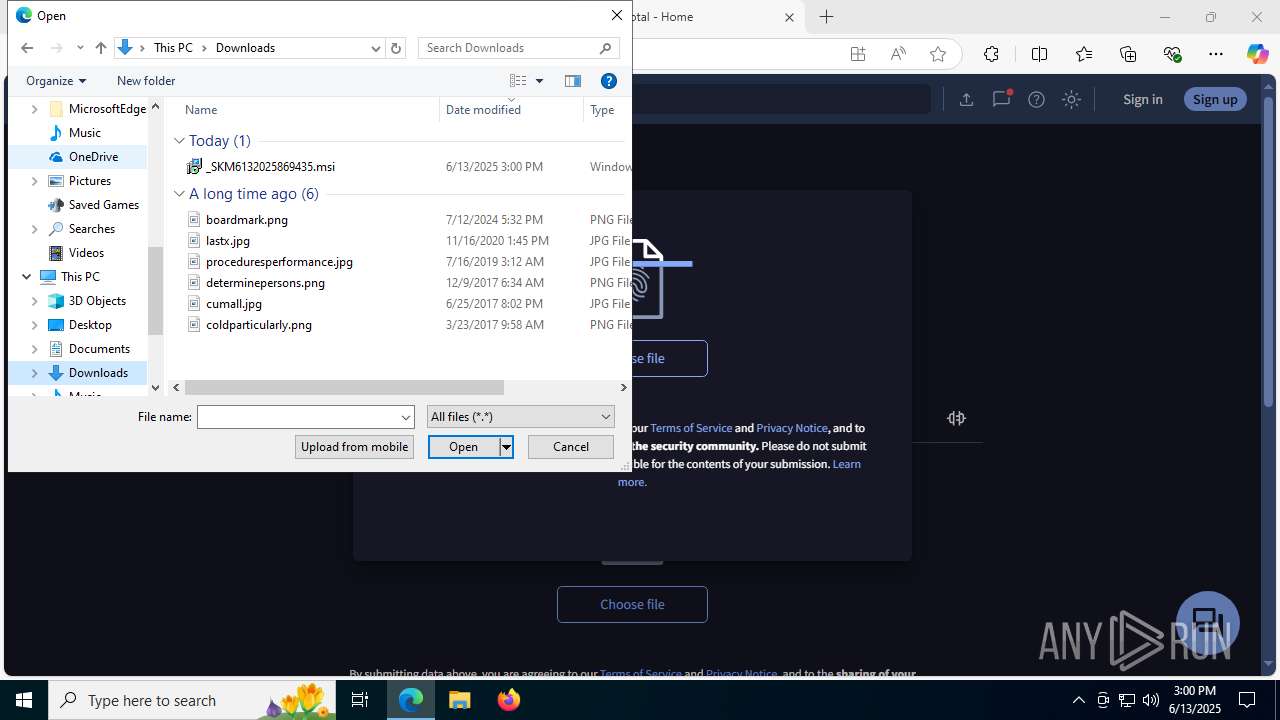Open dialog help question mark
This screenshot has width=1280, height=720.
point(609,81)
